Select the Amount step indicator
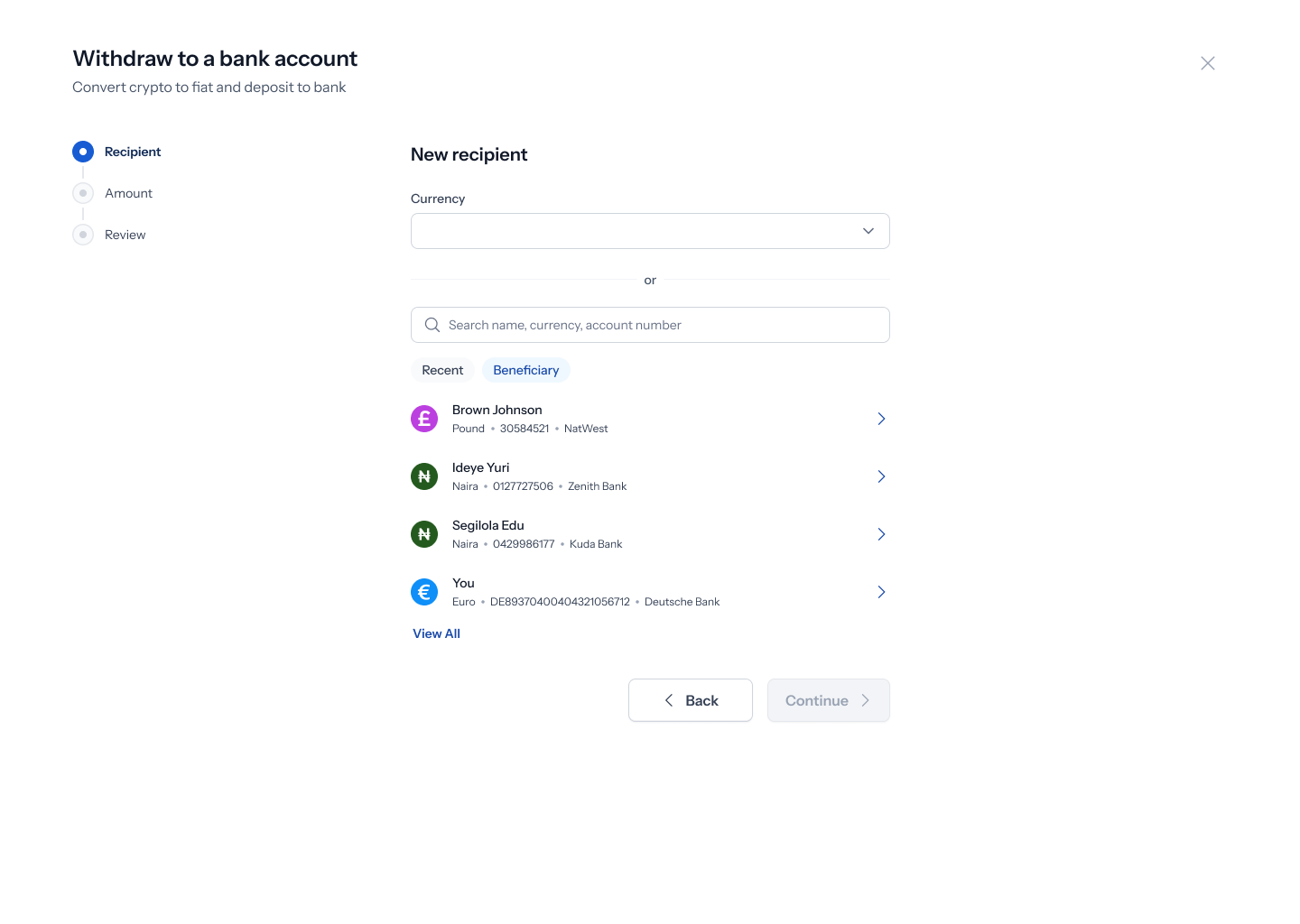 pyautogui.click(x=83, y=193)
